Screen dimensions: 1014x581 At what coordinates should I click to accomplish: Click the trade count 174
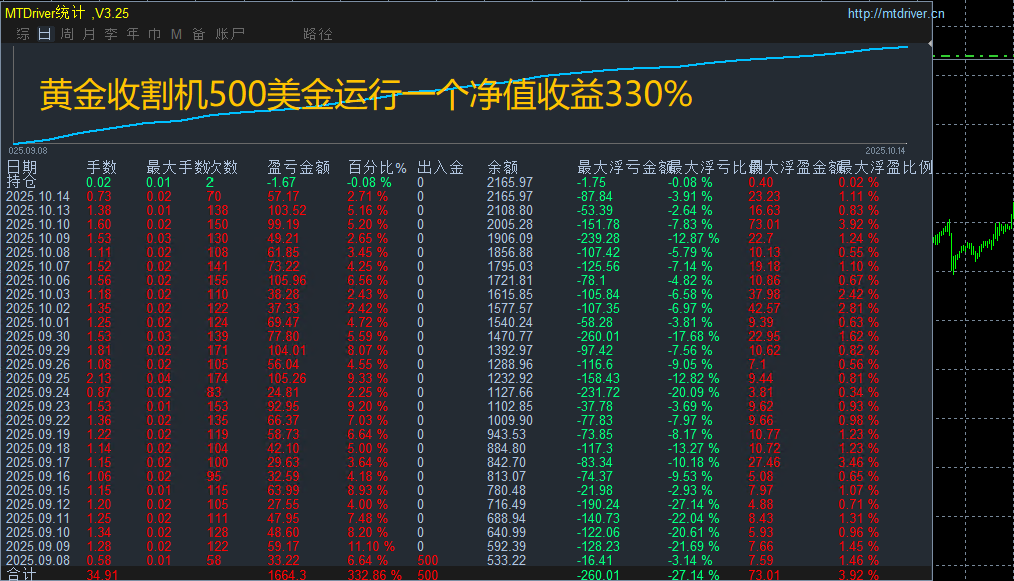coord(217,378)
